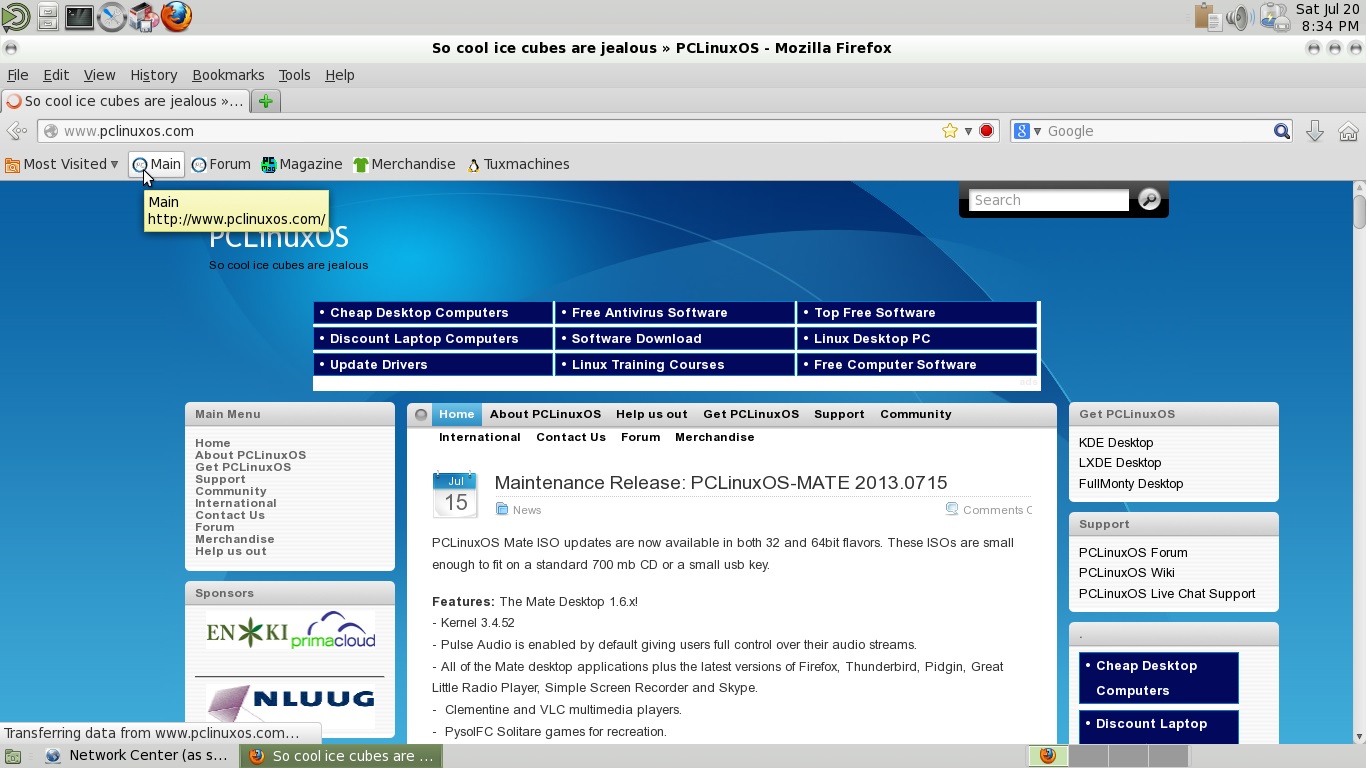Open Get PCLinuxOS in site navigation bar
Viewport: 1366px width, 768px height.
751,414
